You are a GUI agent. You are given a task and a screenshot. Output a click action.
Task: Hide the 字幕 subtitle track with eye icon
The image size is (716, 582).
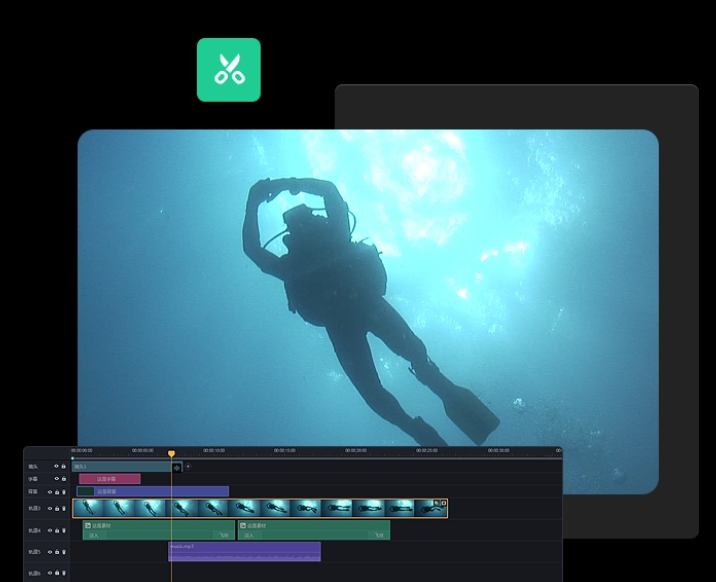click(56, 479)
